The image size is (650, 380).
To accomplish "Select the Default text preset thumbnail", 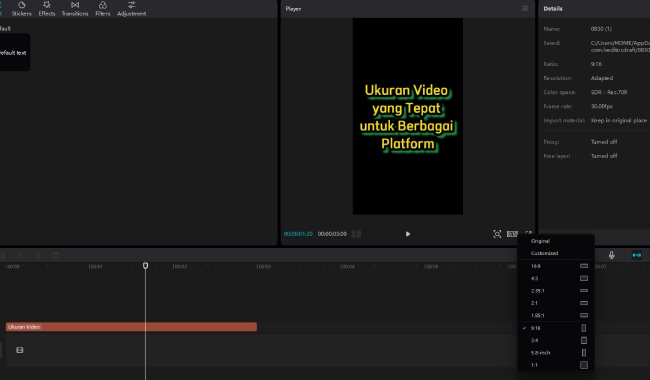I will pos(14,52).
